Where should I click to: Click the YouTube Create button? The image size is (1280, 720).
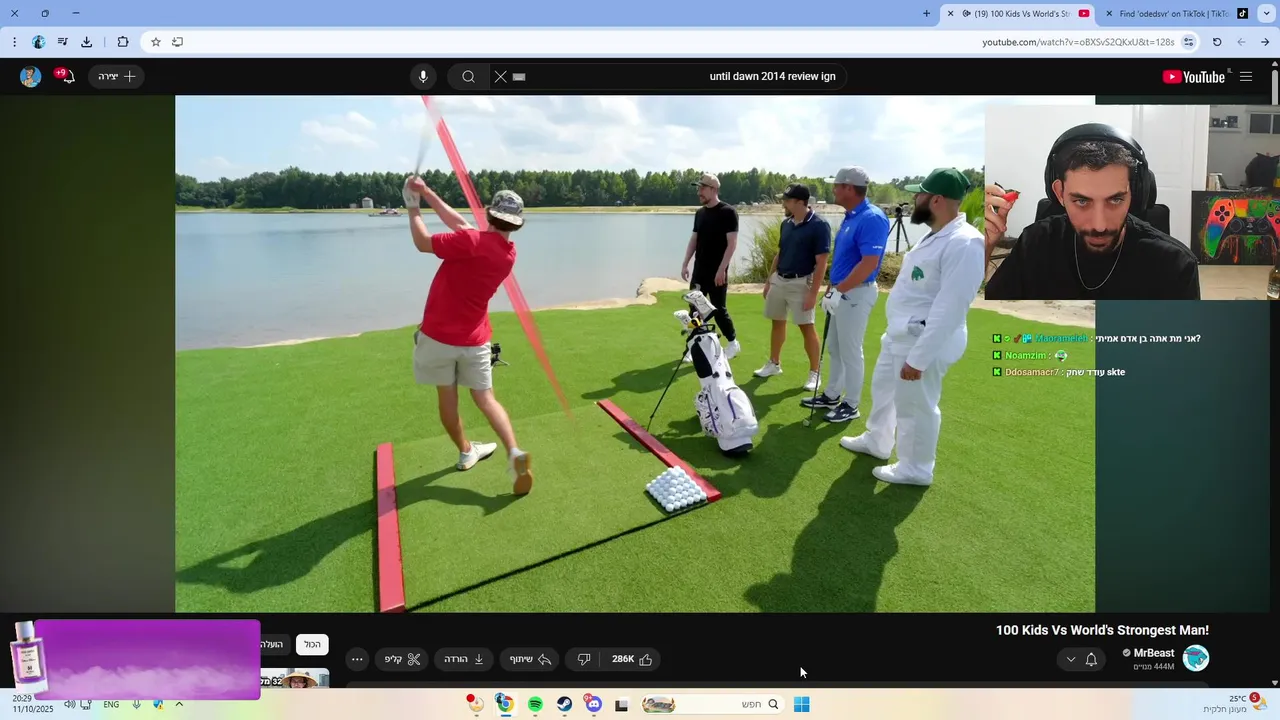point(116,77)
